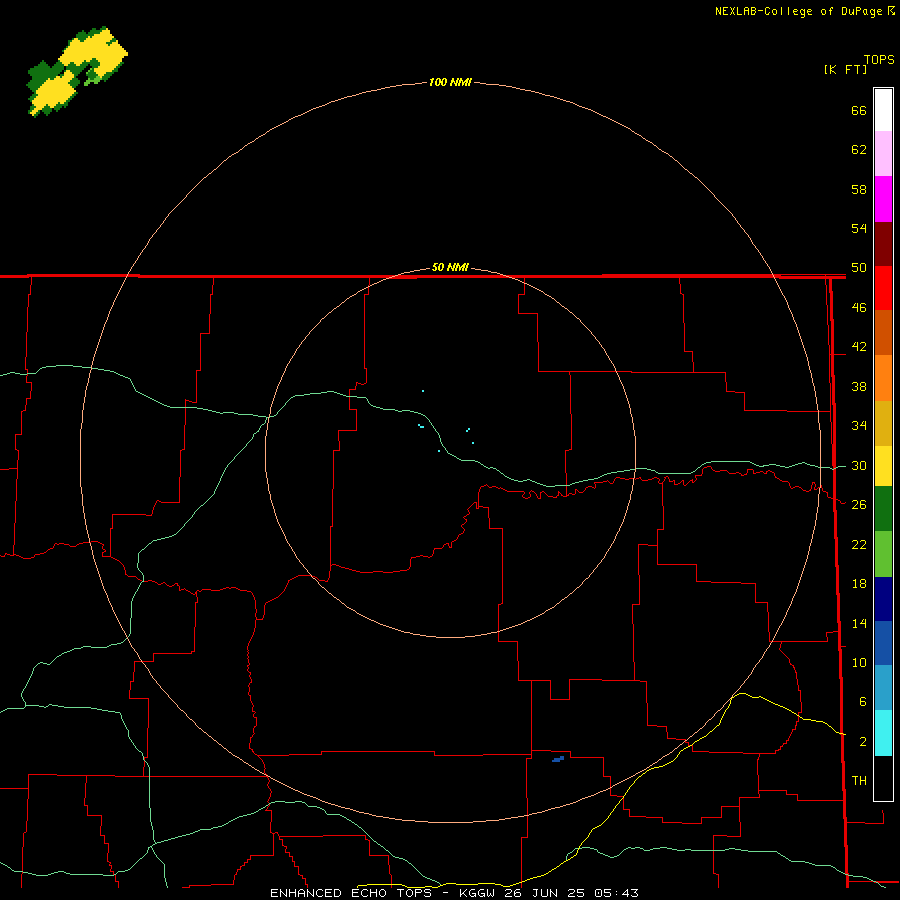Click the '50 NMI' range ring label
Viewport: 900px width, 900px height.
(450, 267)
